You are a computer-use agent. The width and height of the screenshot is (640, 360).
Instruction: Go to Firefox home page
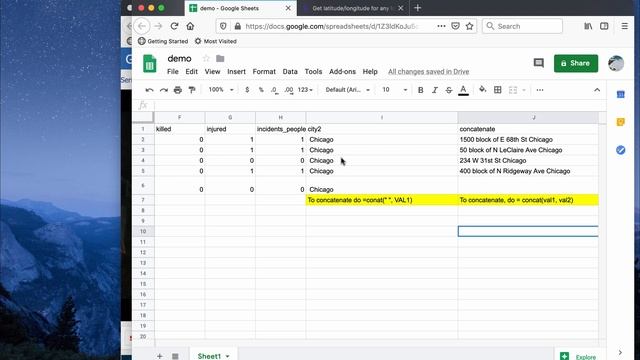pos(190,26)
